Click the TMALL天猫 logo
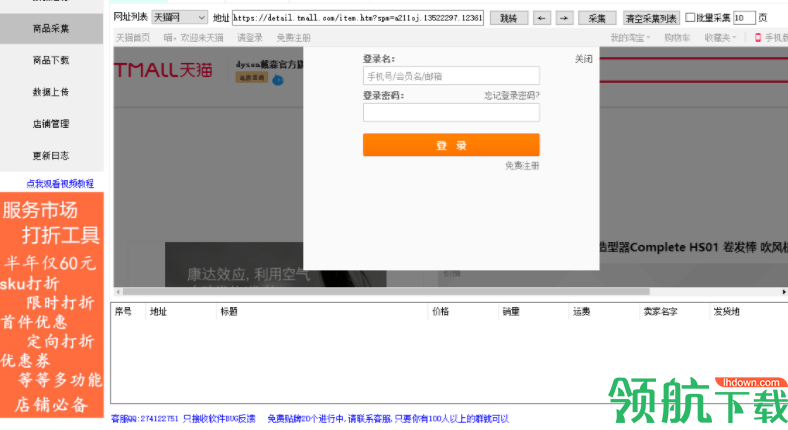This screenshot has width=788, height=430. pos(163,69)
